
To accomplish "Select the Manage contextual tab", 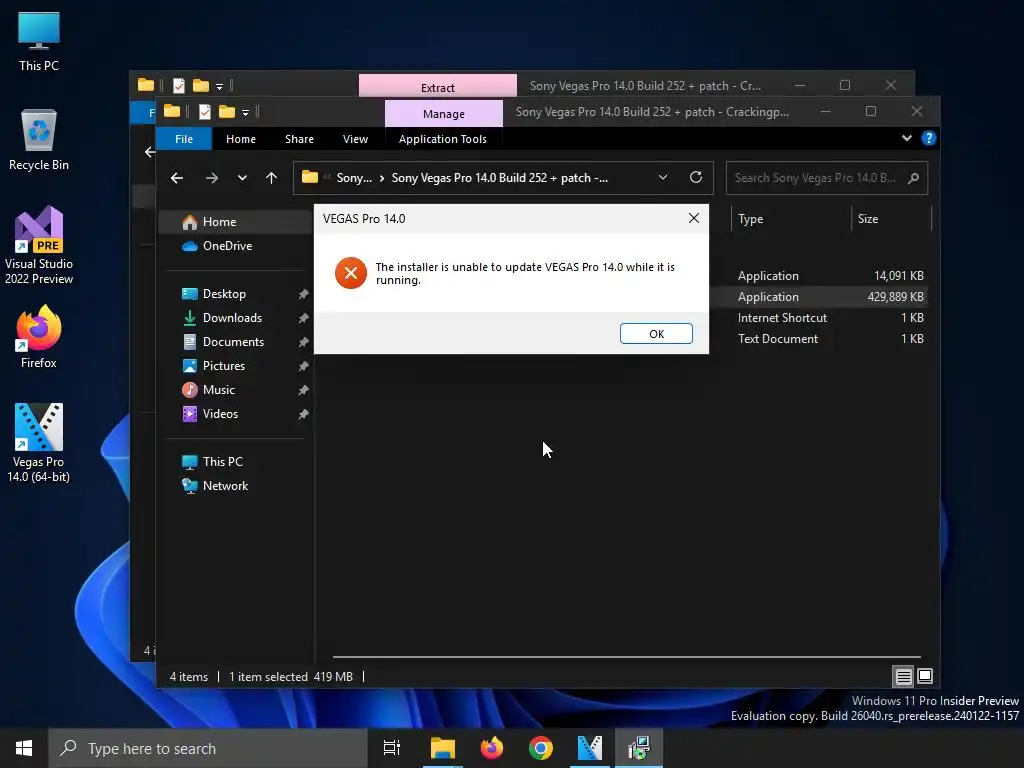I will coord(443,114).
